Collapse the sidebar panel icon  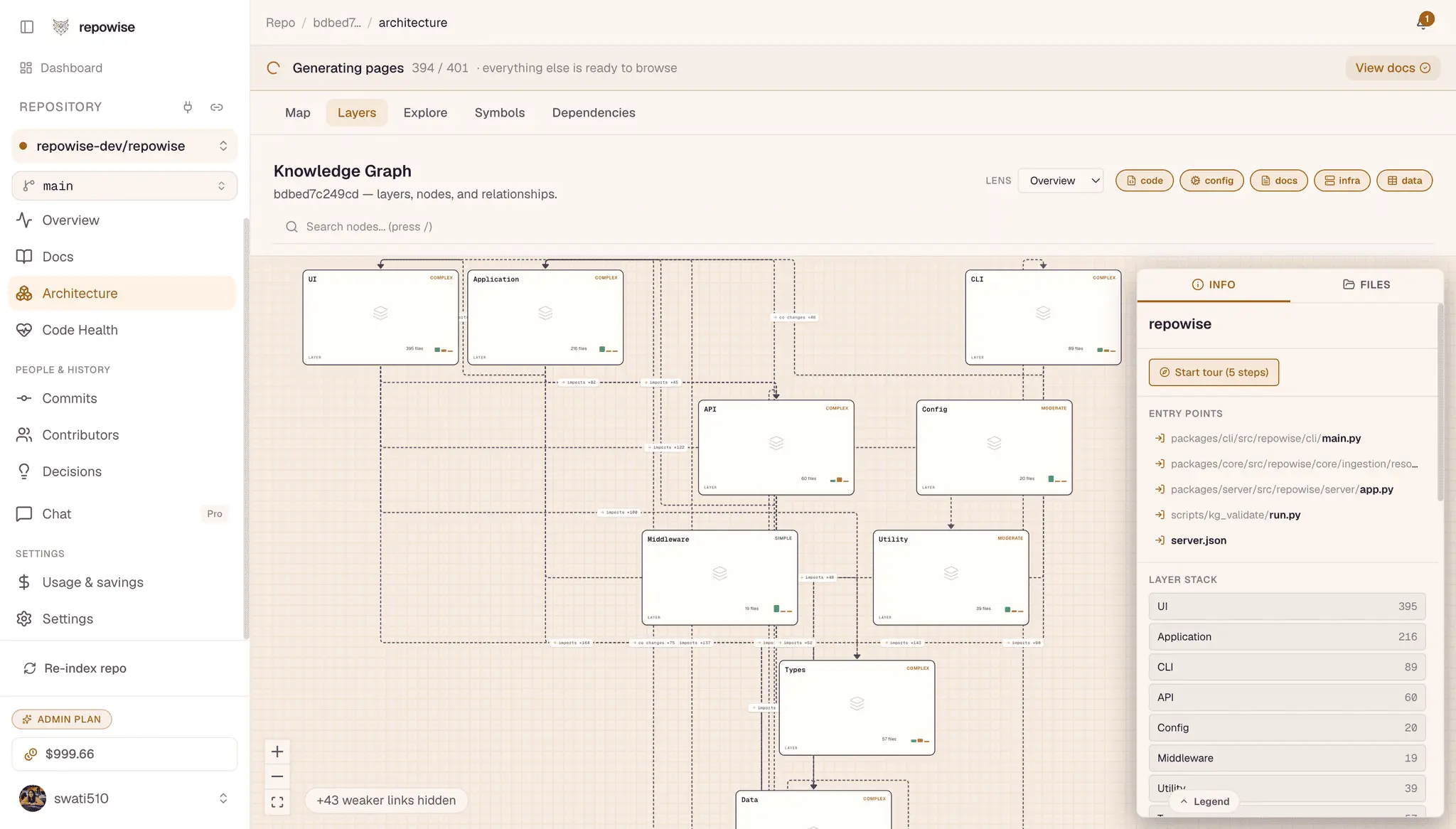tap(27, 27)
